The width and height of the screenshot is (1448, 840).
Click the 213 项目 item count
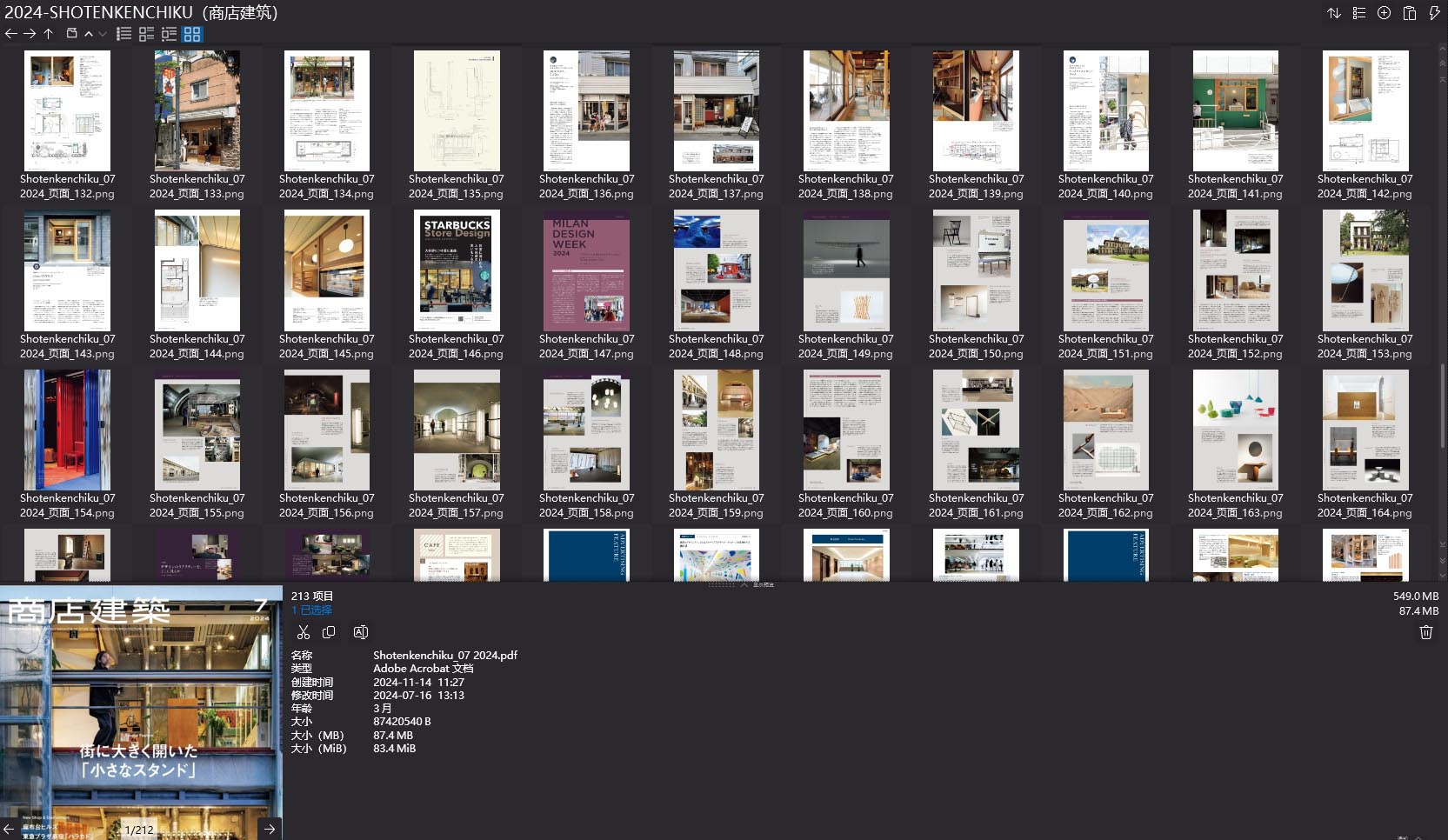click(x=312, y=596)
